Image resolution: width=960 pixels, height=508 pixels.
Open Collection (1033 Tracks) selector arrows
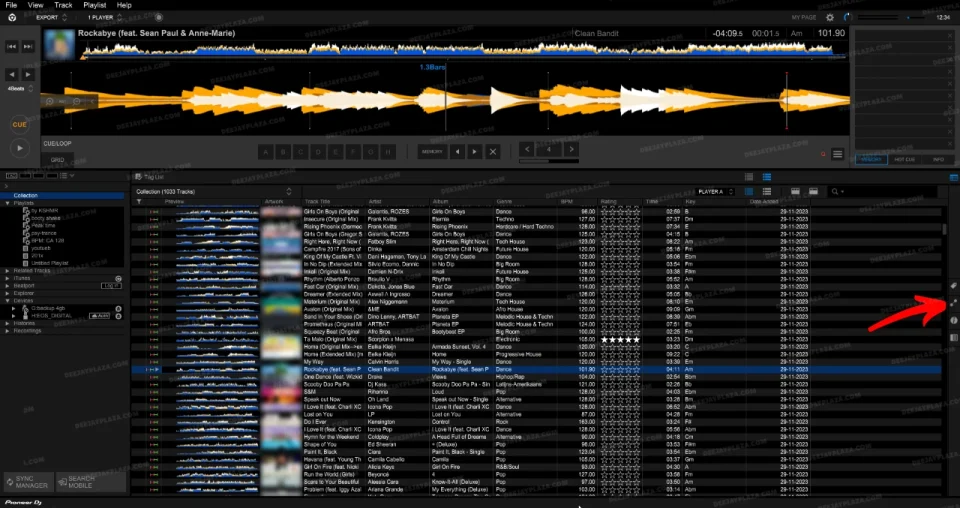coord(289,192)
